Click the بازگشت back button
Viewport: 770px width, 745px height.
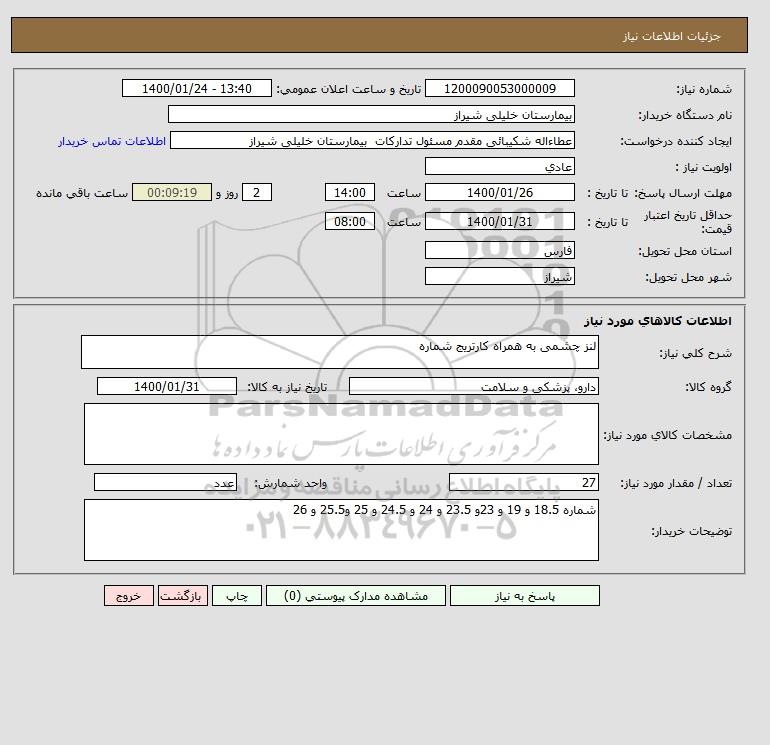[x=183, y=596]
